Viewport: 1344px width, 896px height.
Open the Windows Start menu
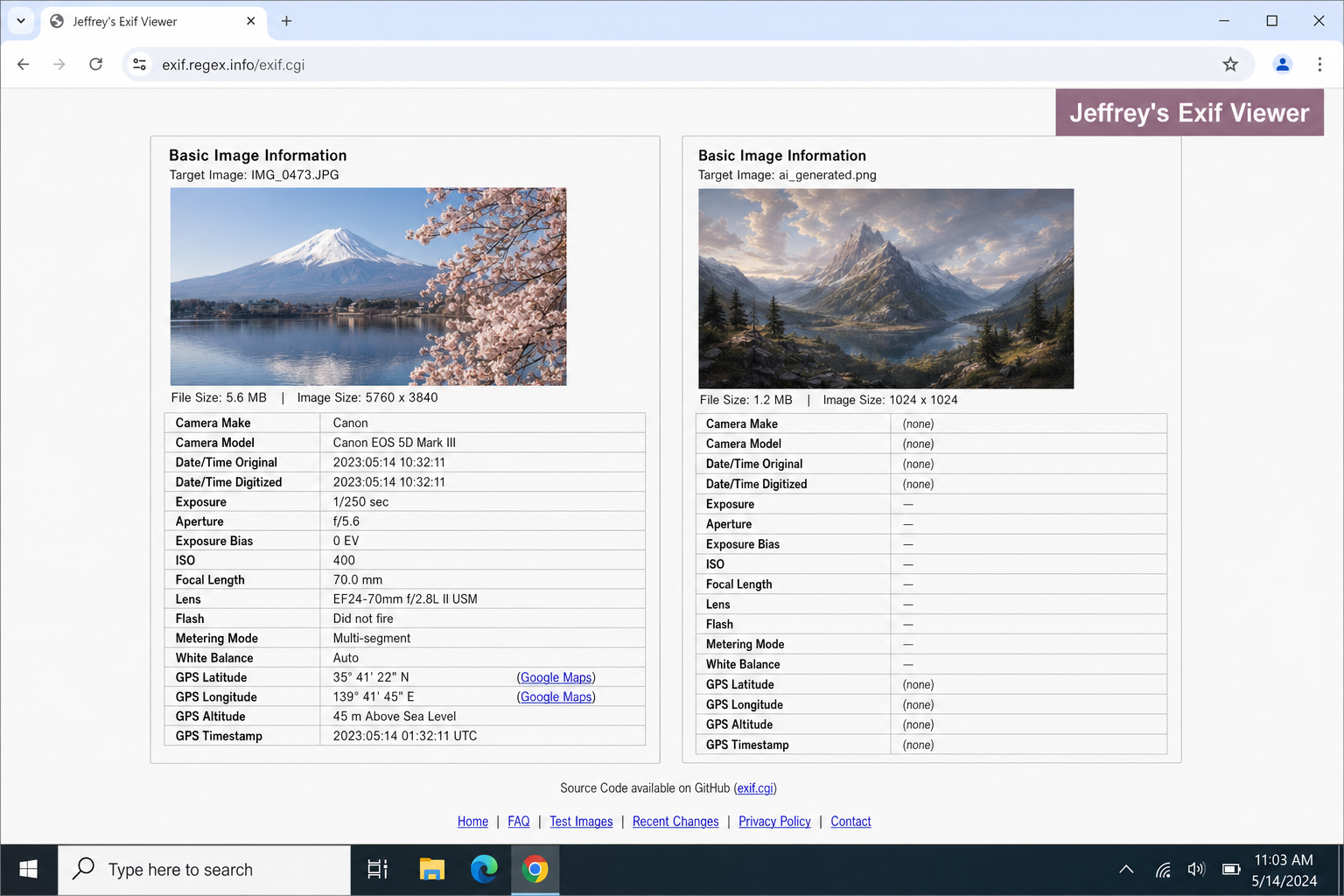coord(27,869)
